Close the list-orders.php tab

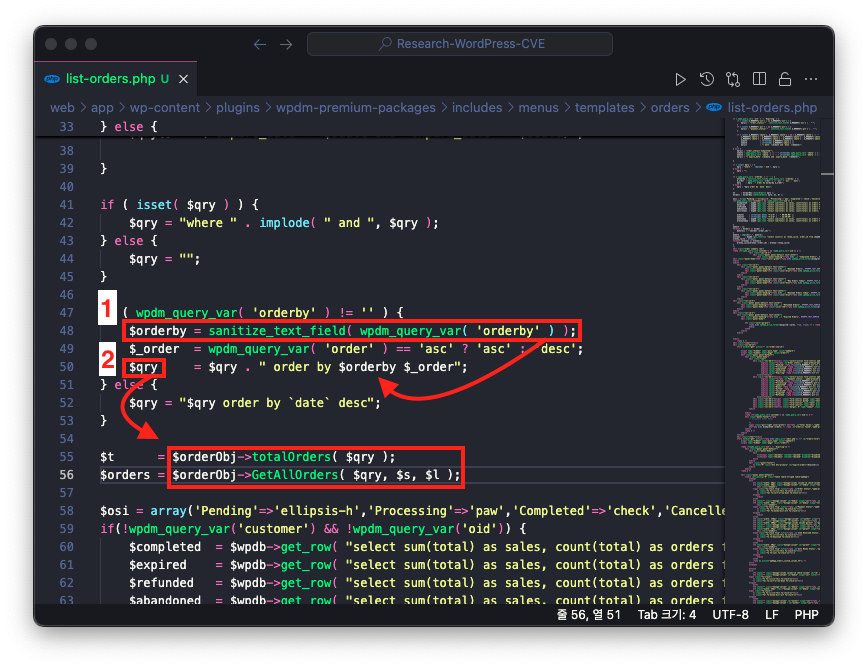coord(183,79)
